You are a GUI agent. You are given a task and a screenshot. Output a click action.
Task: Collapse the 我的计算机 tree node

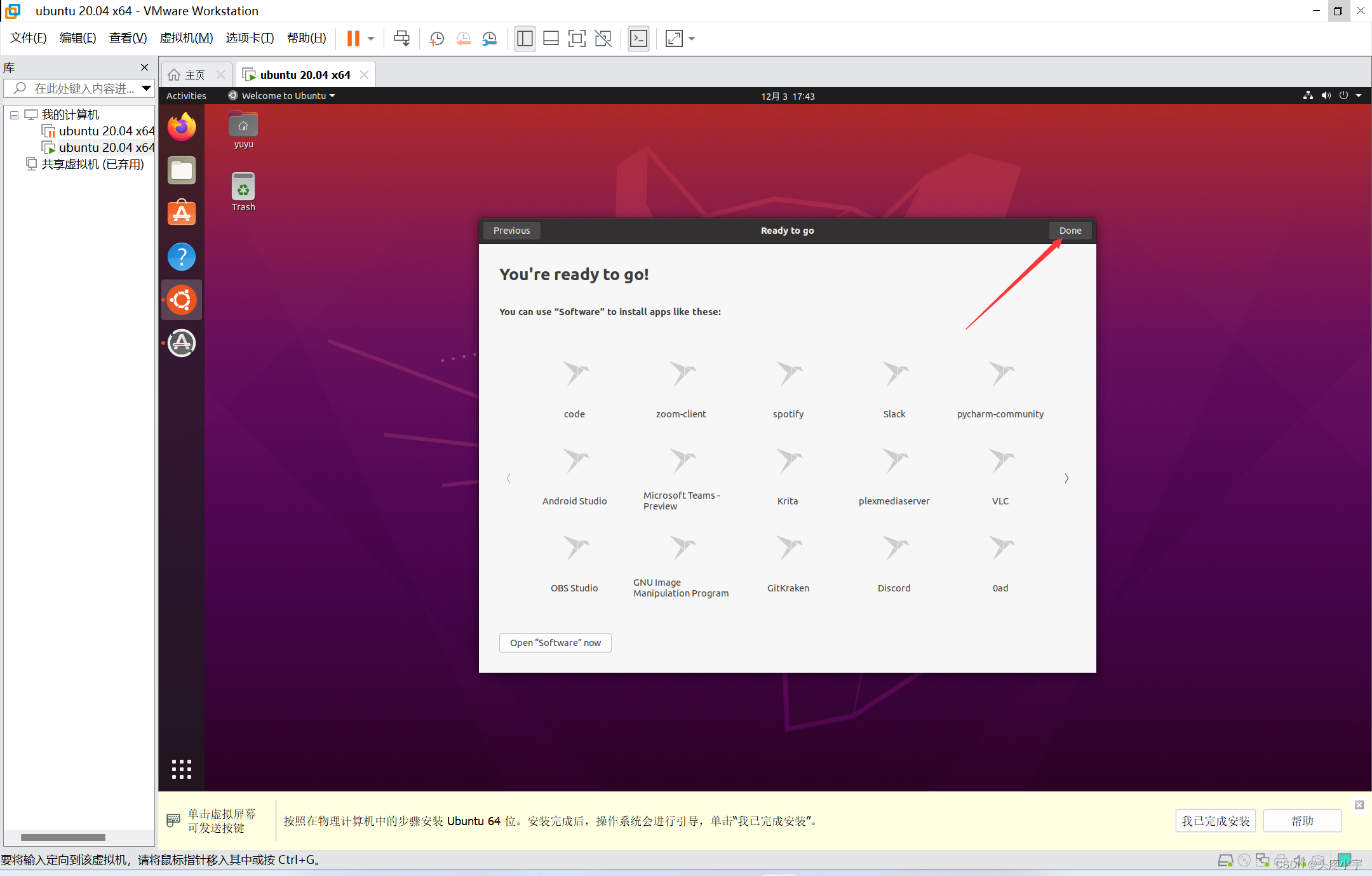click(x=14, y=116)
